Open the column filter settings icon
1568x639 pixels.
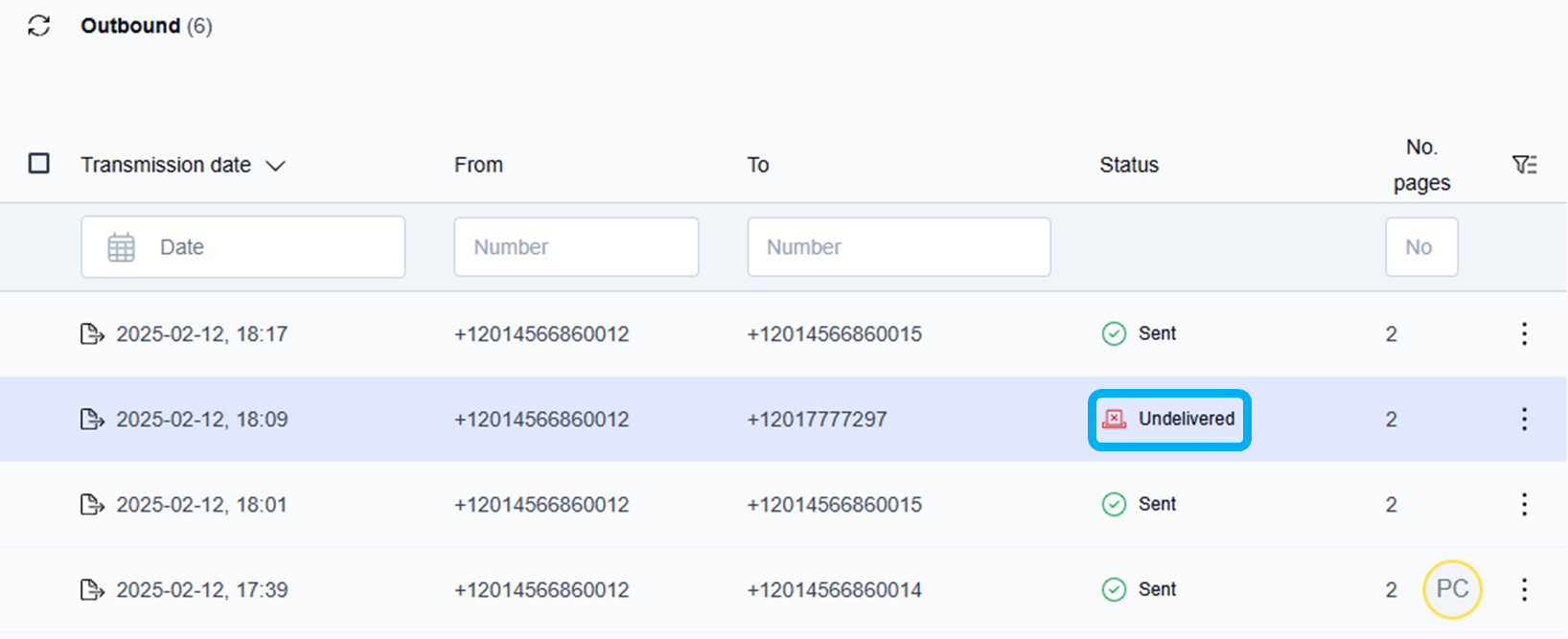pyautogui.click(x=1524, y=165)
